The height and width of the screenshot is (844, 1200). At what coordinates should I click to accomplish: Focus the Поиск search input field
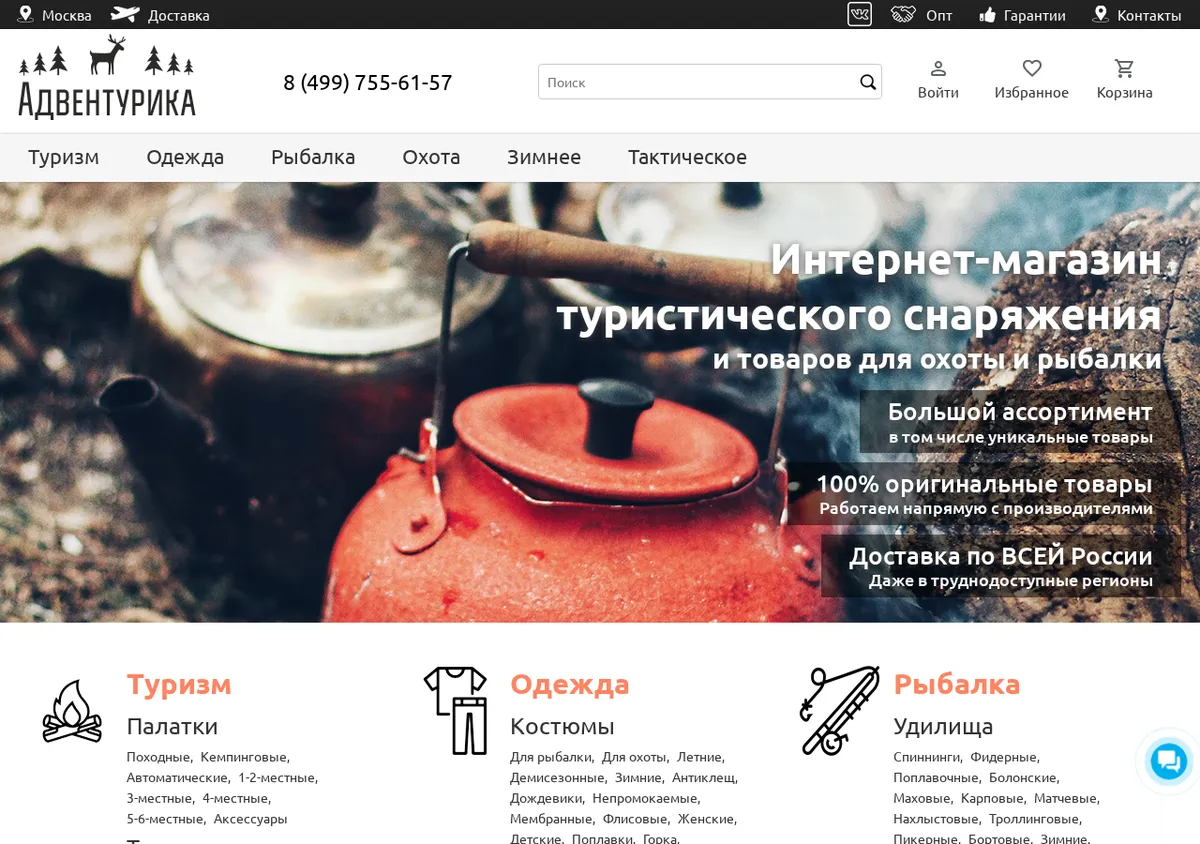(x=699, y=82)
